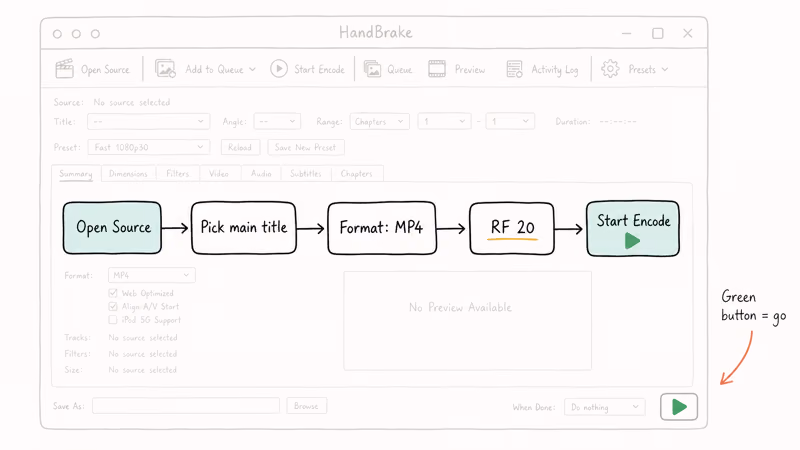The height and width of the screenshot is (450, 800).
Task: Click the No Preview Available area
Action: [467, 320]
